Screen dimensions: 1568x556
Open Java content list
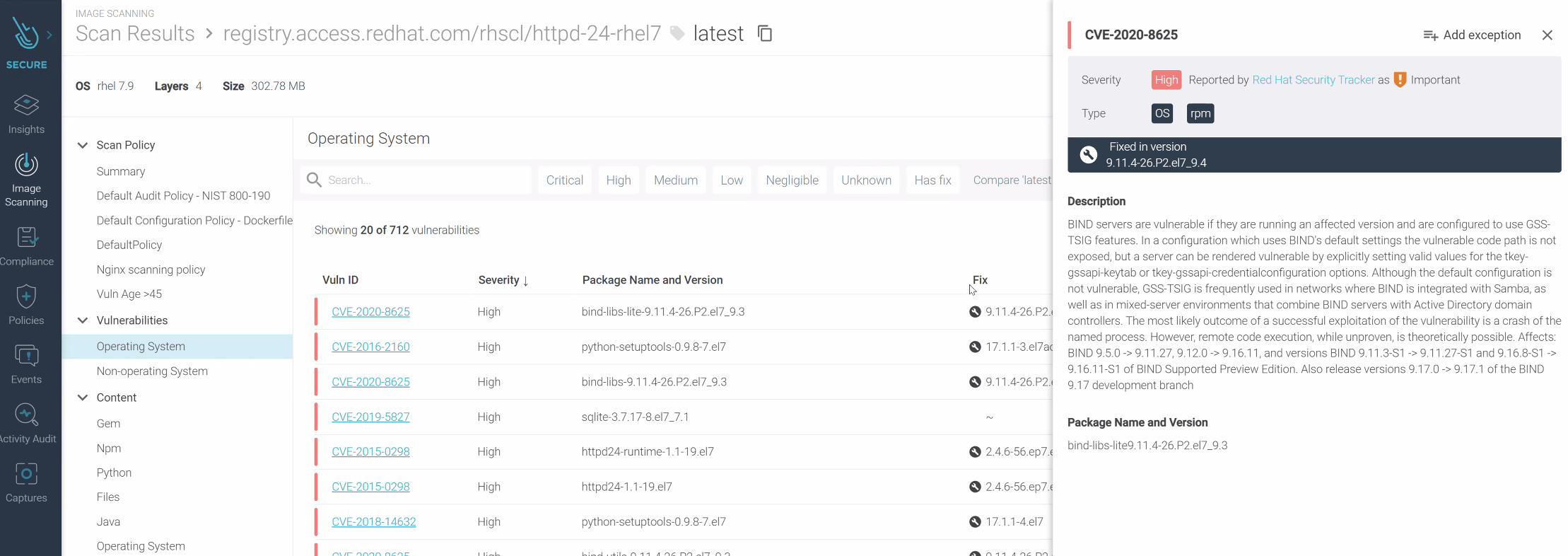click(108, 522)
